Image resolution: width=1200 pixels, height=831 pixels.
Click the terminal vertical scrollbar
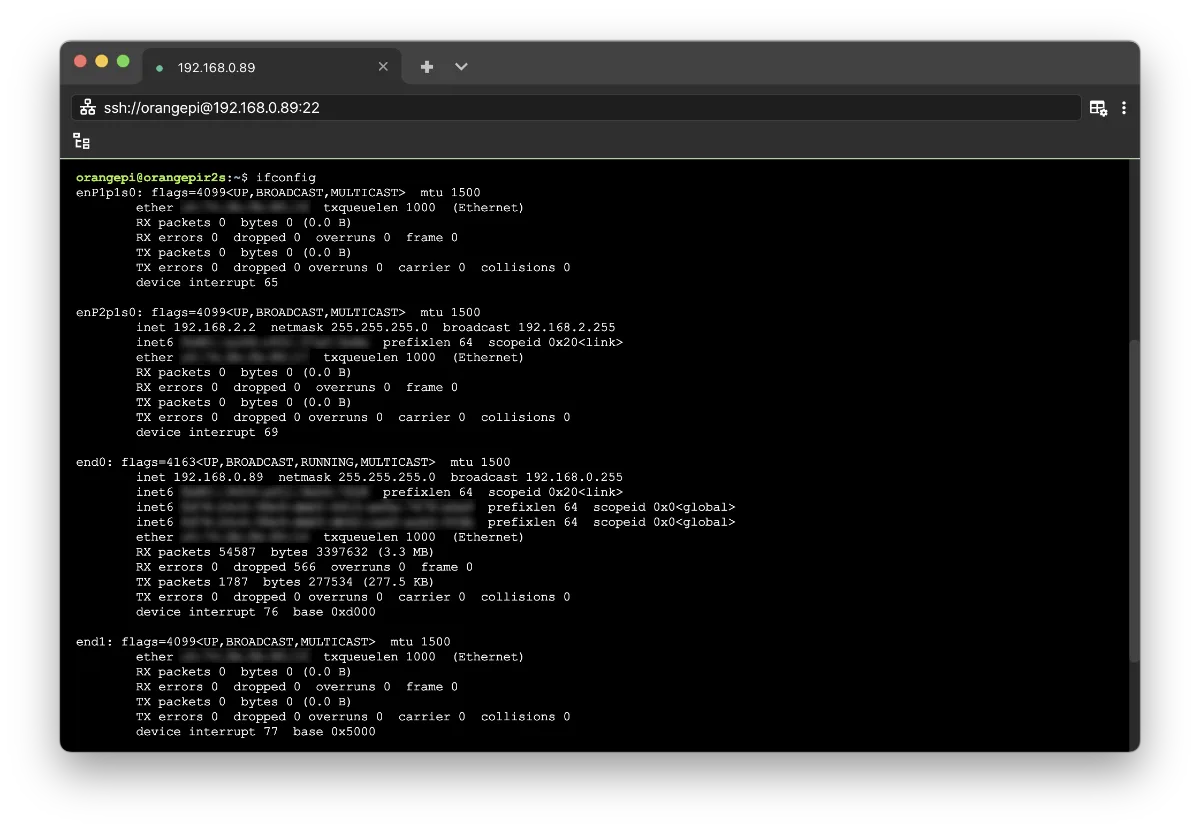tap(1133, 500)
